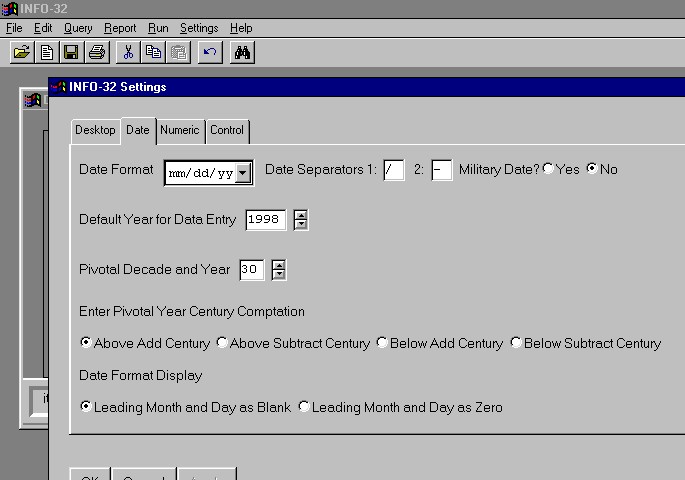Open the Settings menu
Viewport: 685px width, 480px height.
(x=199, y=28)
